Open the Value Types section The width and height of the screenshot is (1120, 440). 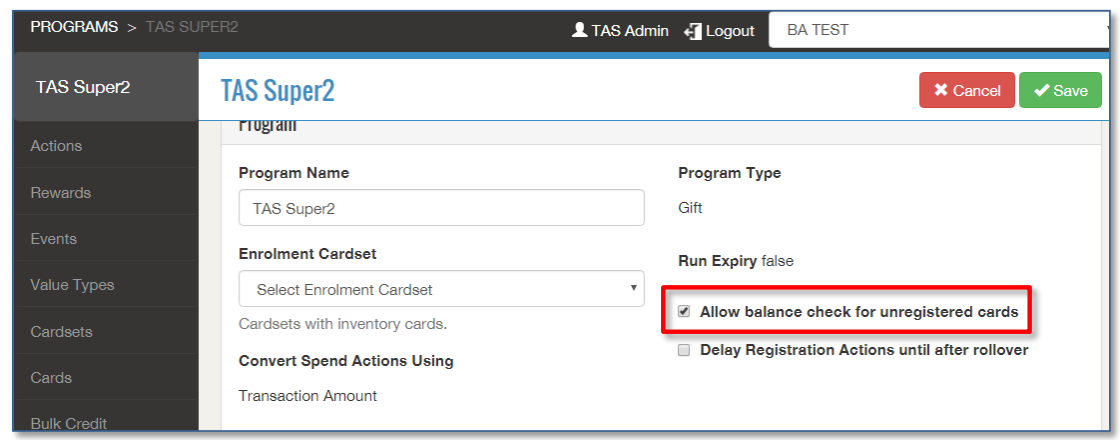pyautogui.click(x=72, y=285)
